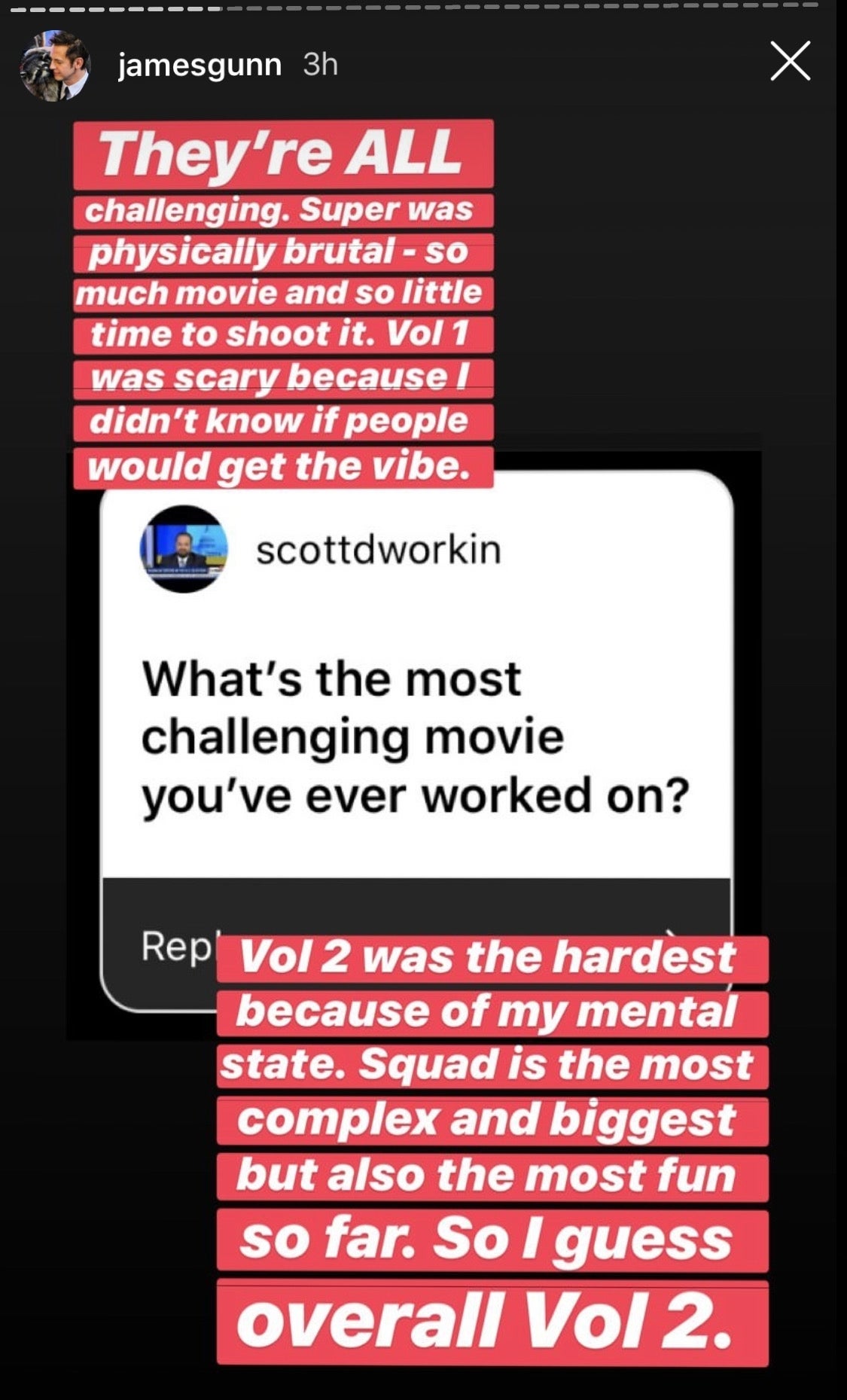Click the partially hidden Reply field
The height and width of the screenshot is (1400, 847).
coord(178,946)
